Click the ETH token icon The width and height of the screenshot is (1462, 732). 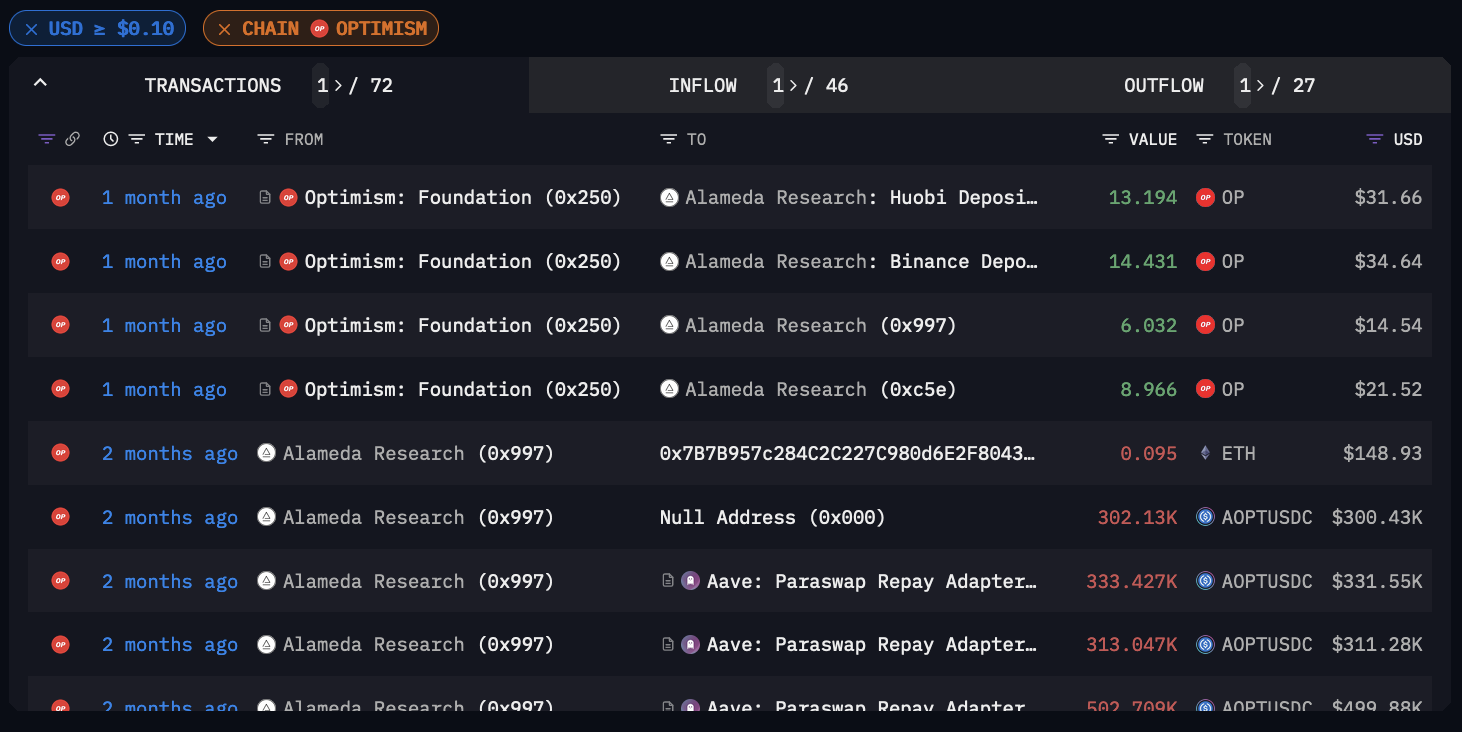pyautogui.click(x=1205, y=454)
